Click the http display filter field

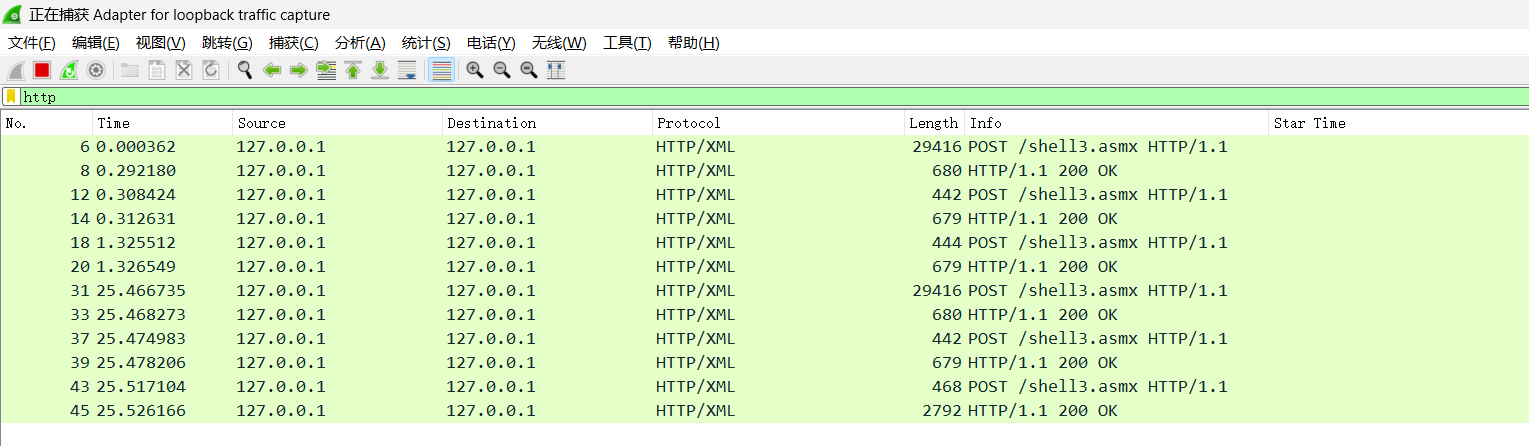(700, 97)
